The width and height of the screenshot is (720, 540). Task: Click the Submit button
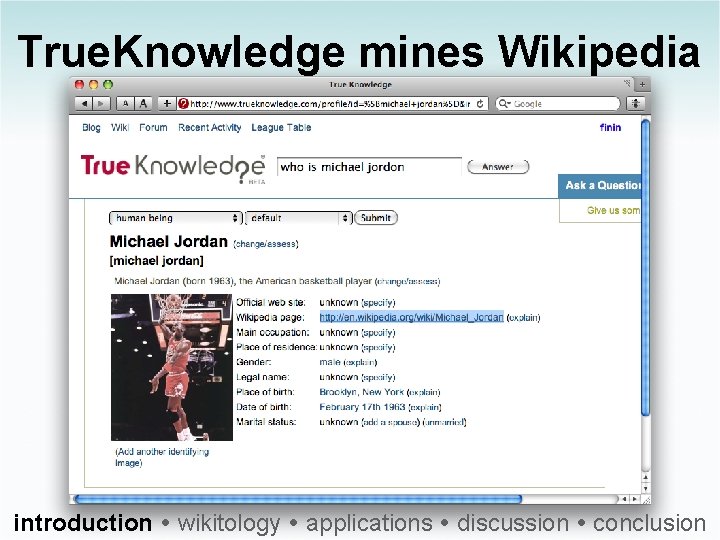tap(376, 218)
